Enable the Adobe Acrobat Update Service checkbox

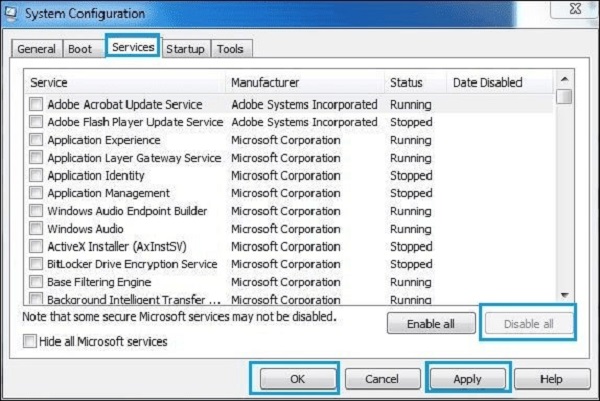coord(37,104)
